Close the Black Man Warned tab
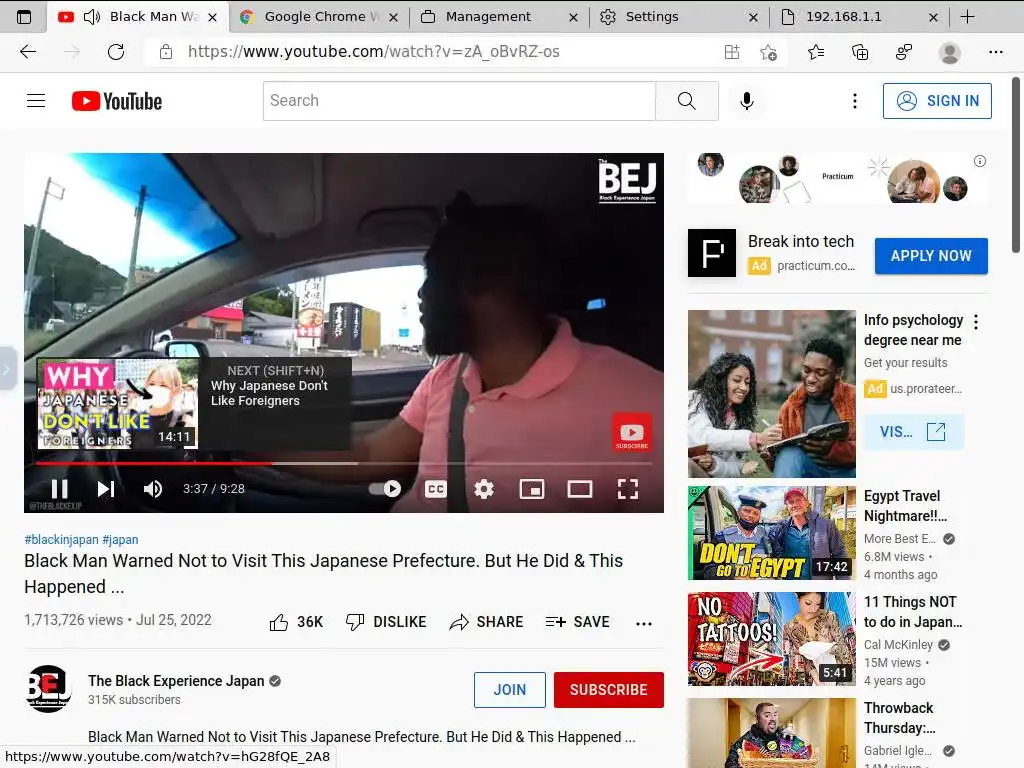The image size is (1024, 768). (x=212, y=18)
